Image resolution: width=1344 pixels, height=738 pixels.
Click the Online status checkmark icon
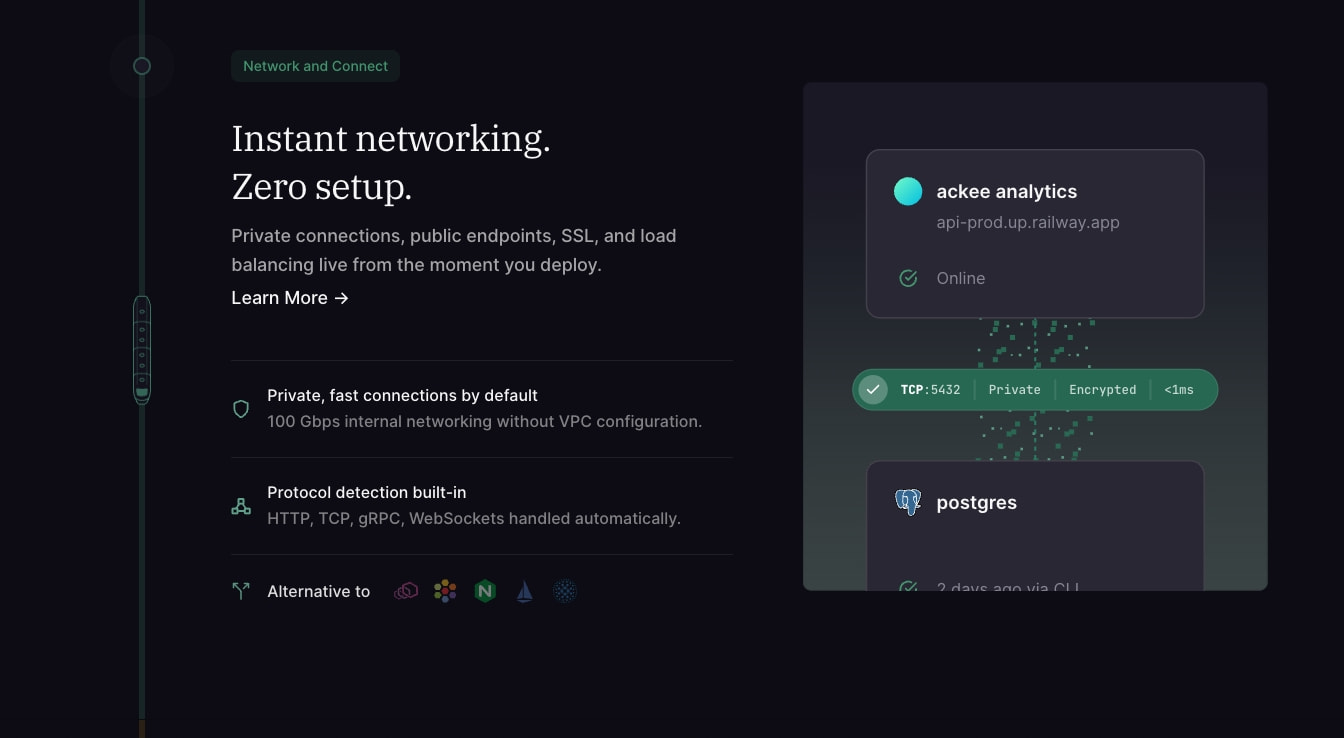pos(908,278)
